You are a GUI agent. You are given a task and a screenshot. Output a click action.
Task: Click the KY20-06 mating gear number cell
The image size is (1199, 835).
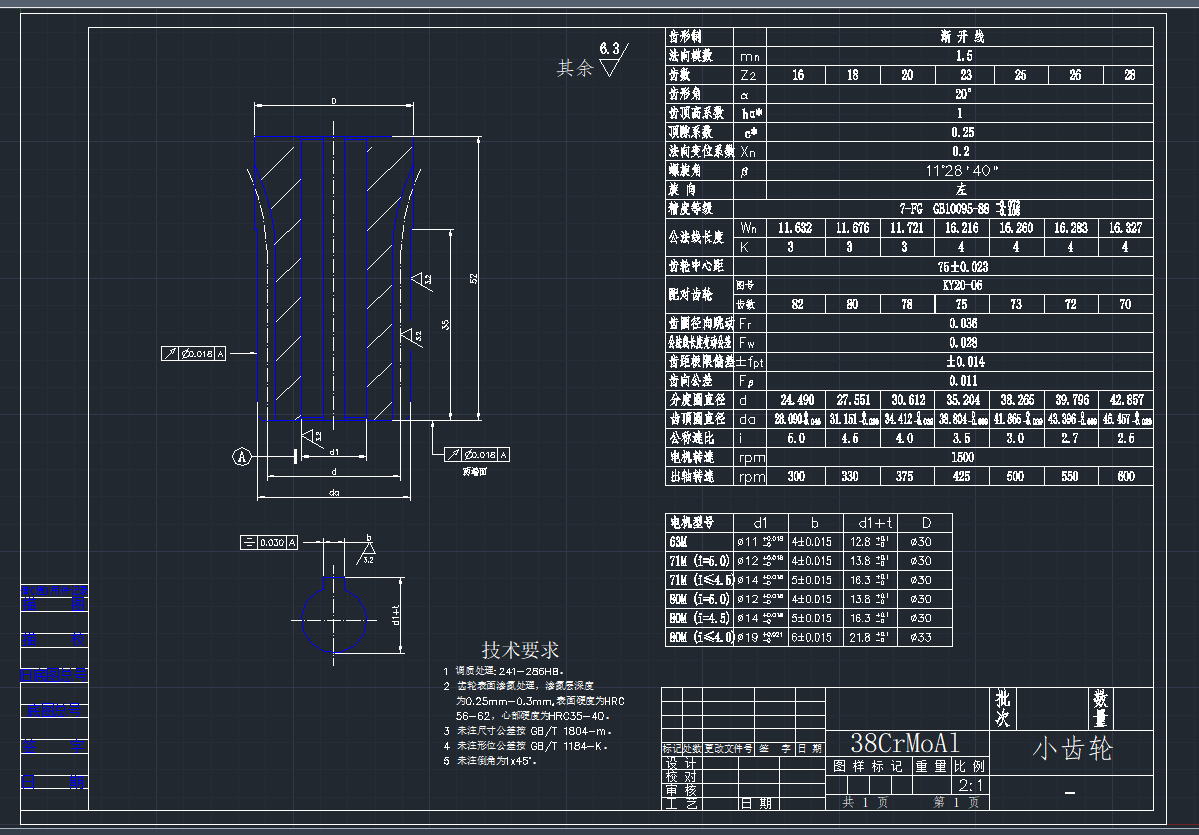963,284
